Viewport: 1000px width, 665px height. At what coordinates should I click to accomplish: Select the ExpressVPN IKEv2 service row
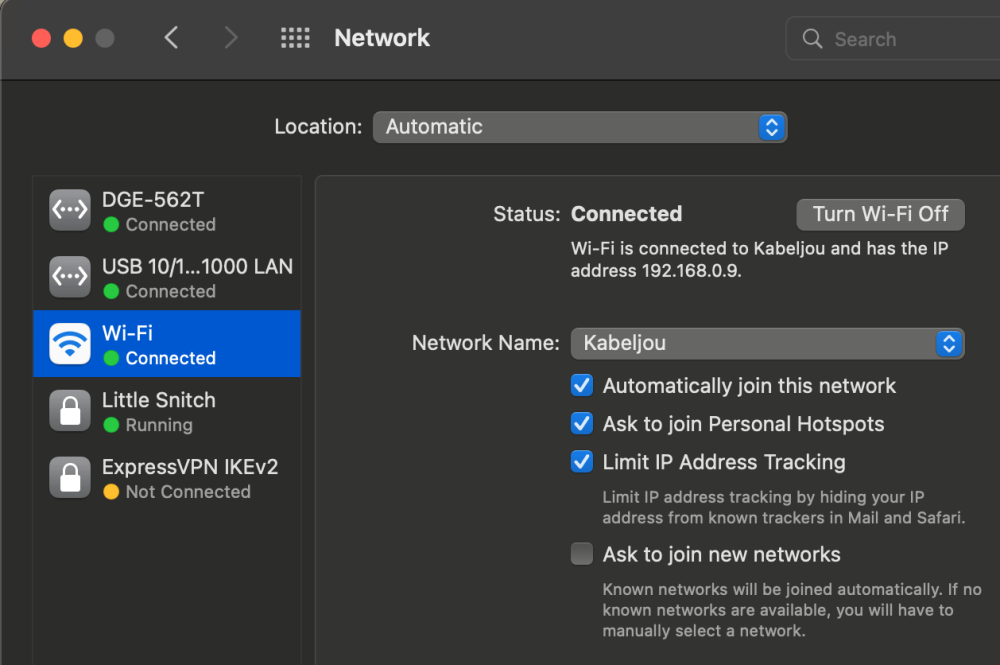167,478
